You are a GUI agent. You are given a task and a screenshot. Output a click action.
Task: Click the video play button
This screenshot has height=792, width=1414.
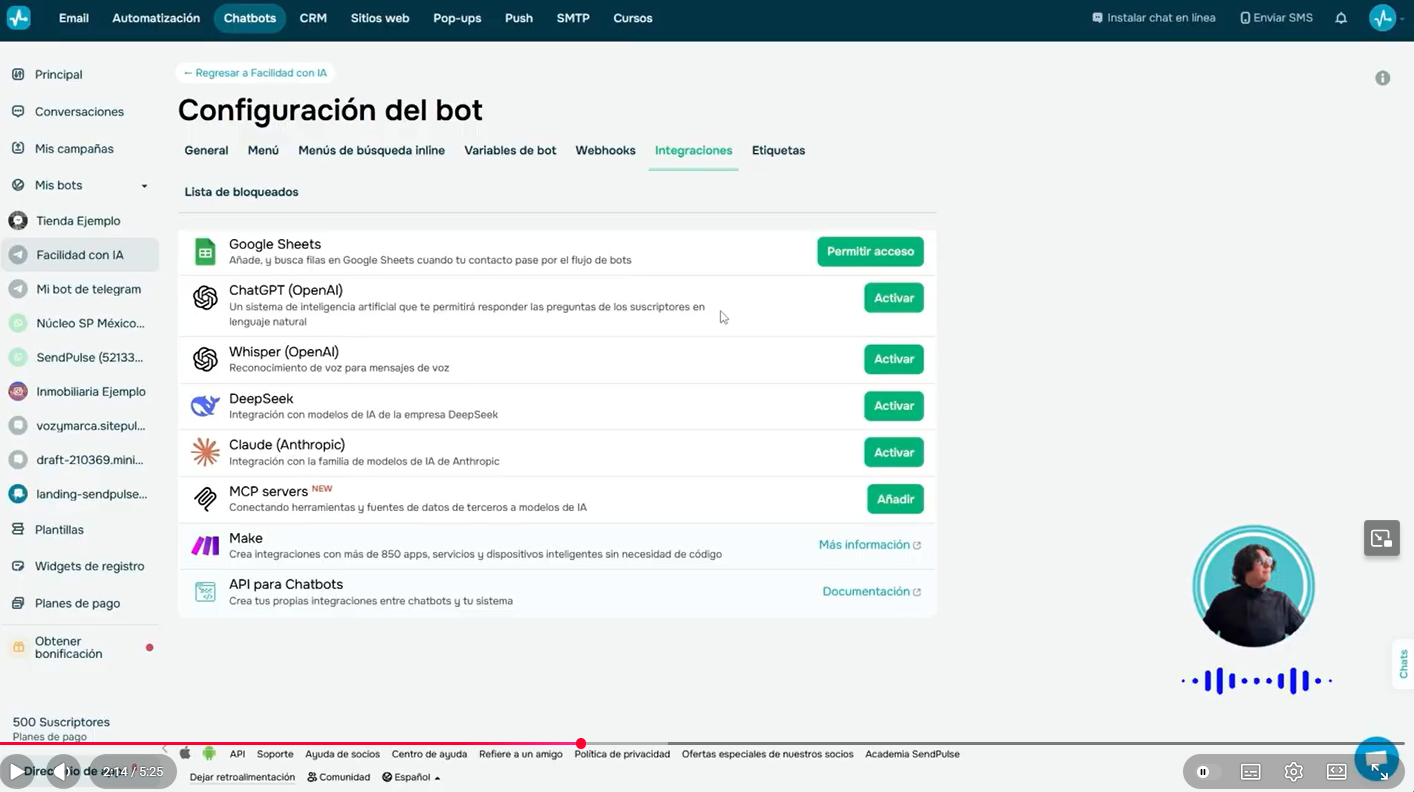tap(15, 771)
